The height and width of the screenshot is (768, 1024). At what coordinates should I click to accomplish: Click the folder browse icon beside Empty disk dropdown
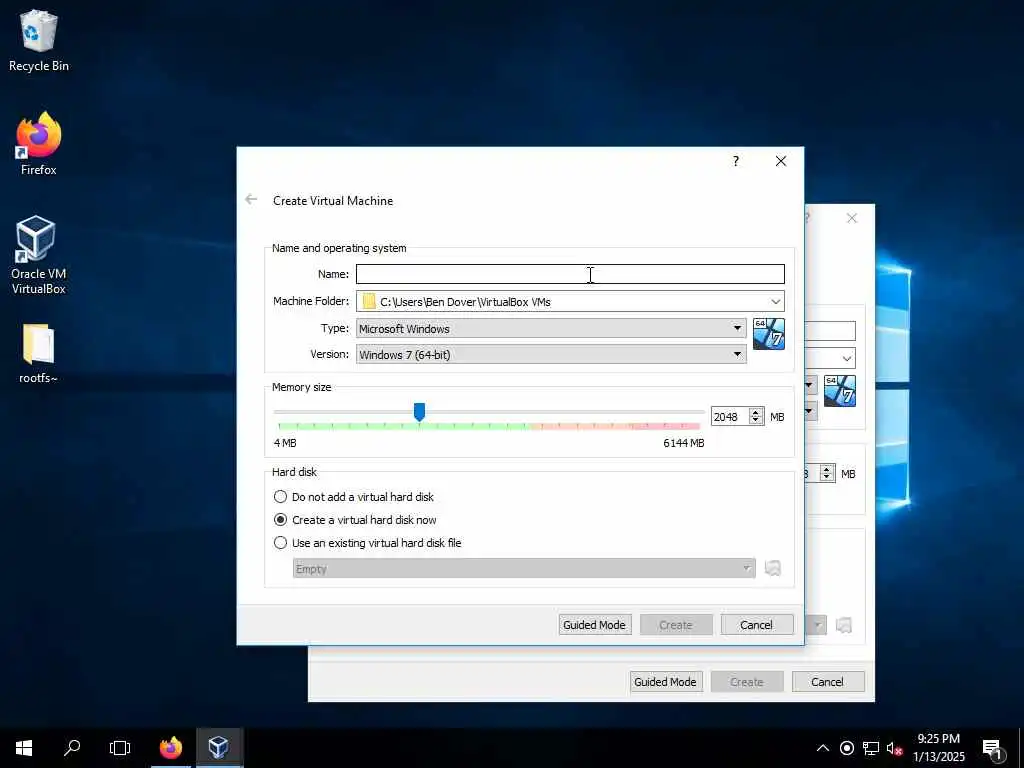coord(773,568)
